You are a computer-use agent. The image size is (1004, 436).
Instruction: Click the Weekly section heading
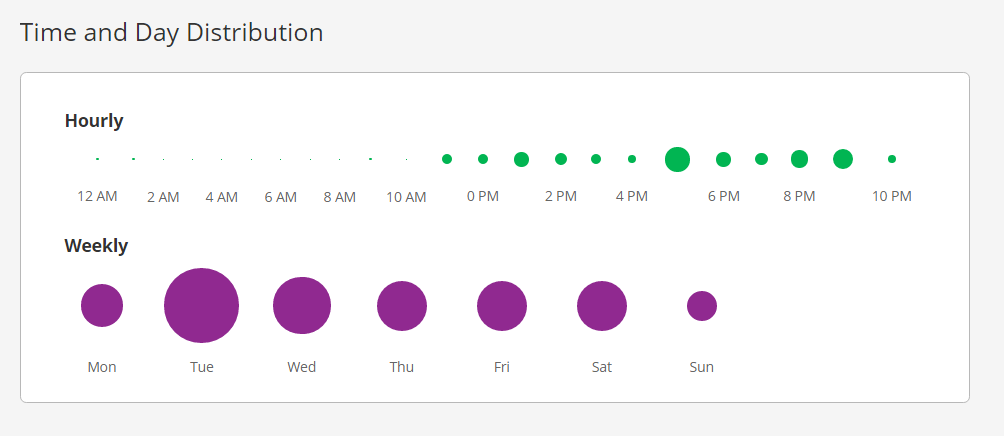pyautogui.click(x=96, y=245)
